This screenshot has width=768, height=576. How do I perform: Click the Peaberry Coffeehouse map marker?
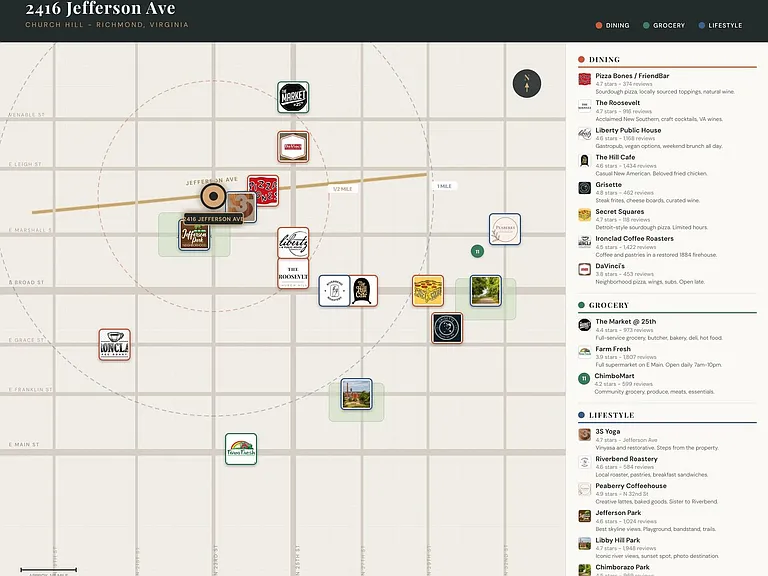tap(504, 229)
